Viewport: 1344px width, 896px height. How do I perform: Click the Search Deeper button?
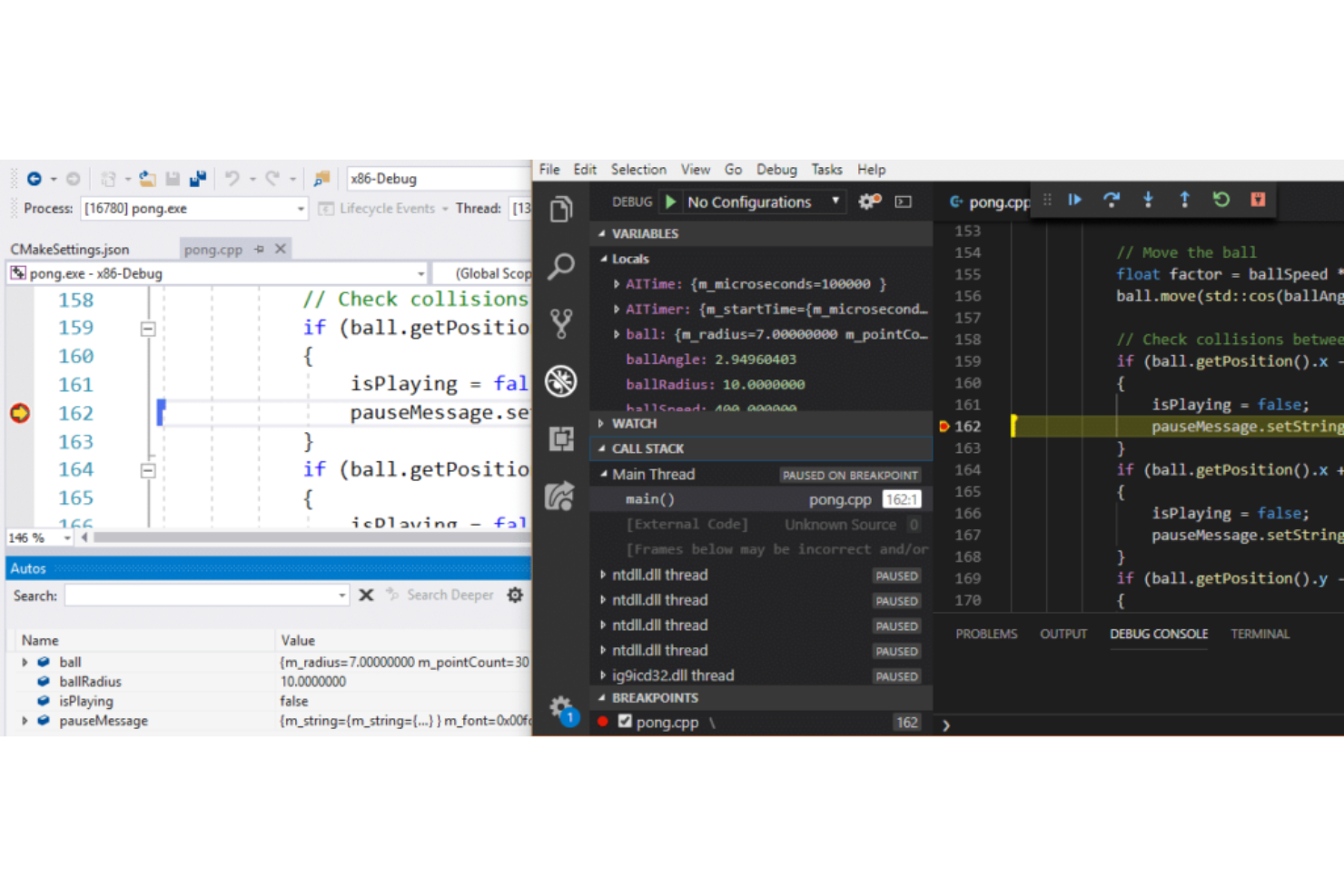pos(449,595)
